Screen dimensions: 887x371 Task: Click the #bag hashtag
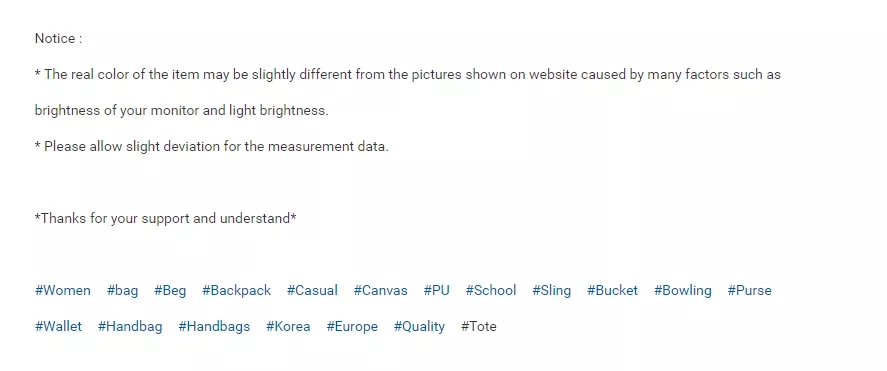coord(122,291)
